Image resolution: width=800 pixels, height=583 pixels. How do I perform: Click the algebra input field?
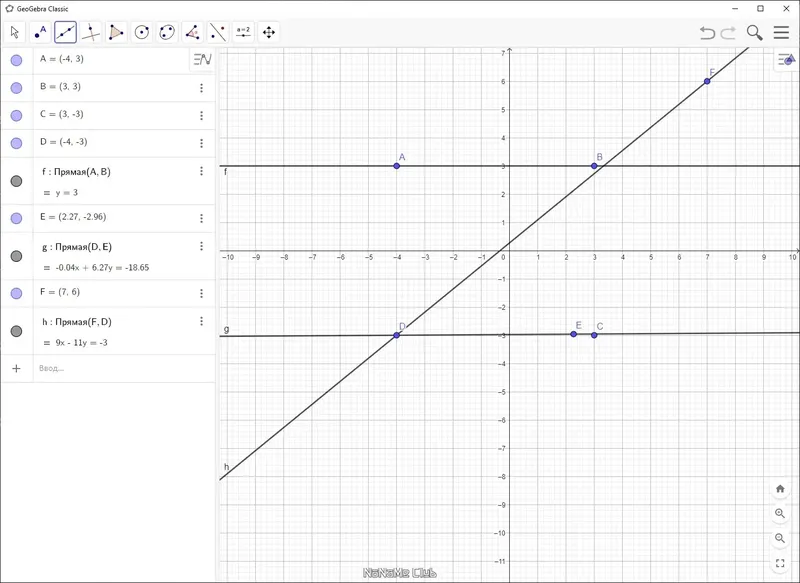(x=124, y=368)
